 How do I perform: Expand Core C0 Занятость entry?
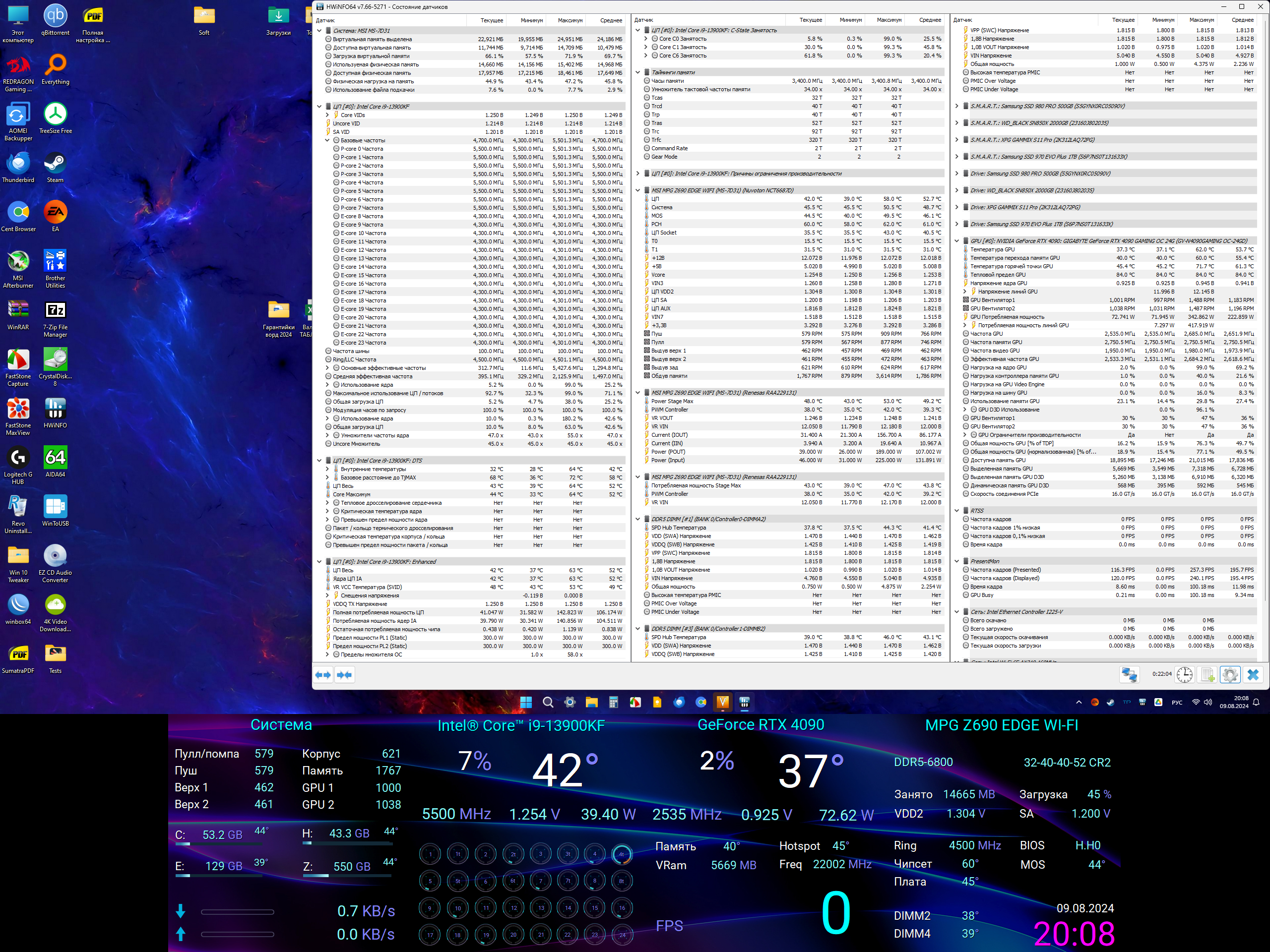646,39
